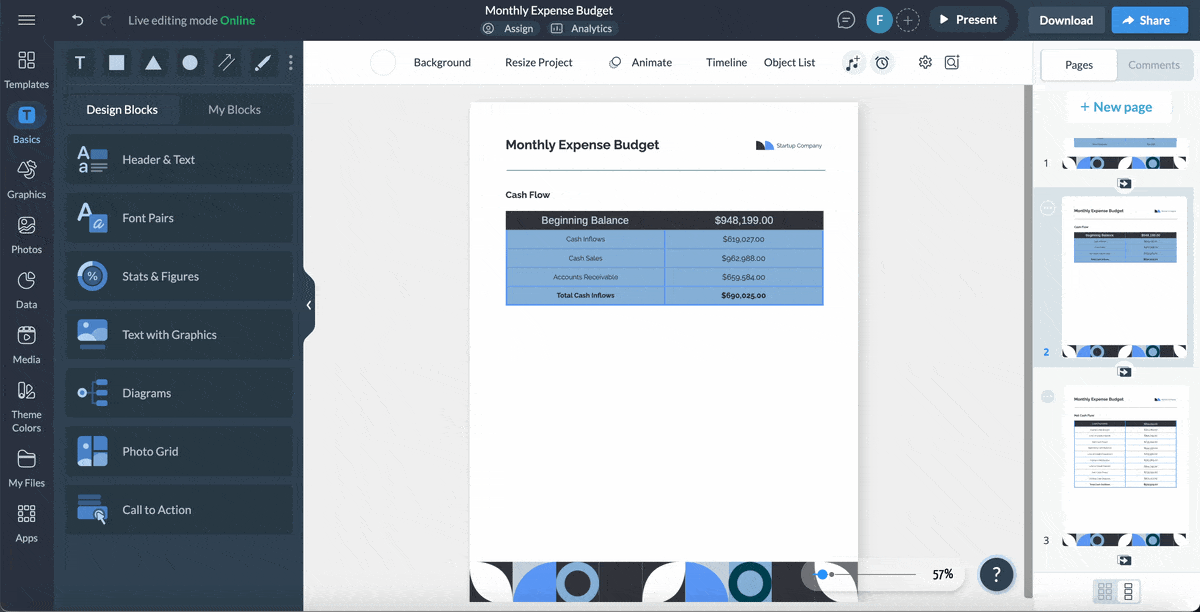Select the Draw/Brush tool
Viewport: 1200px width, 612px height.
coord(262,62)
